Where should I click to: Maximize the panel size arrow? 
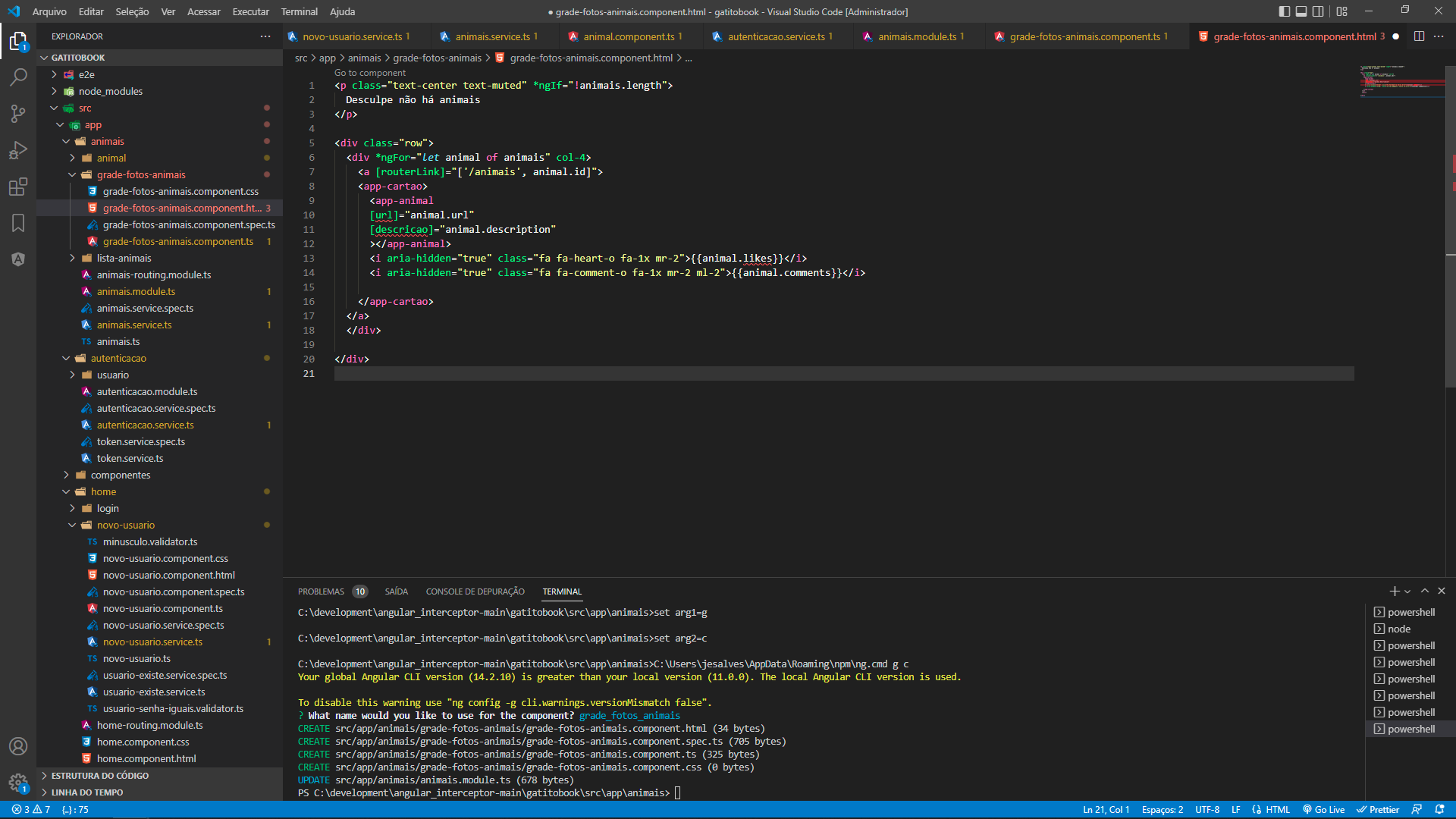click(x=1425, y=591)
